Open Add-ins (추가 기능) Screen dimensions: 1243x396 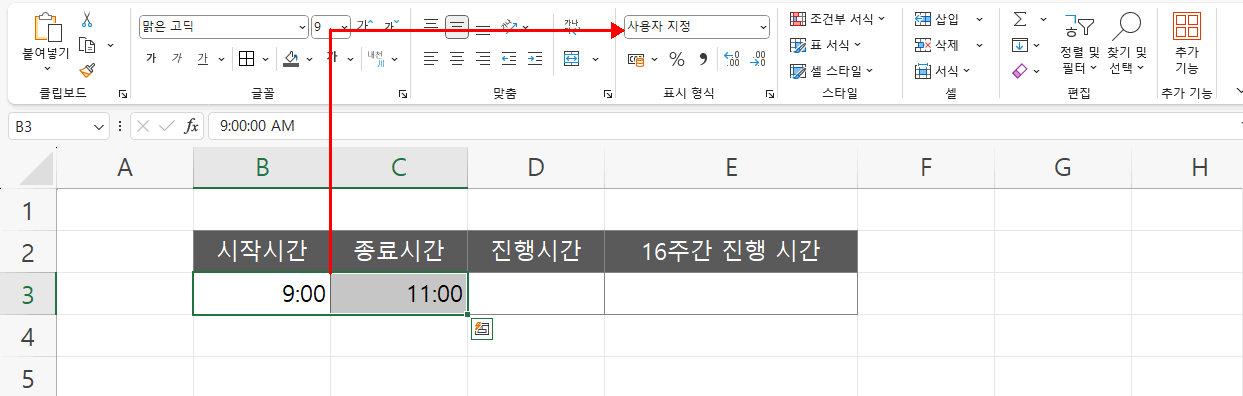(1187, 43)
